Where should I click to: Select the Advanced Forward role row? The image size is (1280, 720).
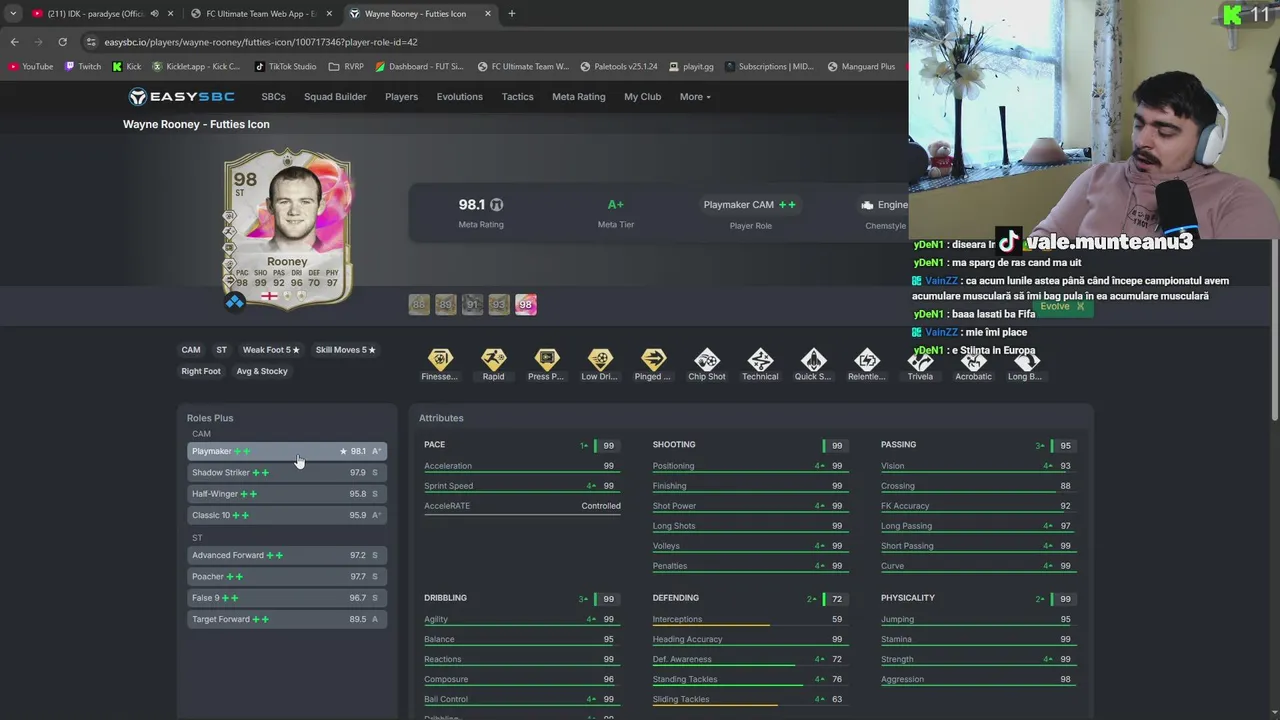point(287,555)
